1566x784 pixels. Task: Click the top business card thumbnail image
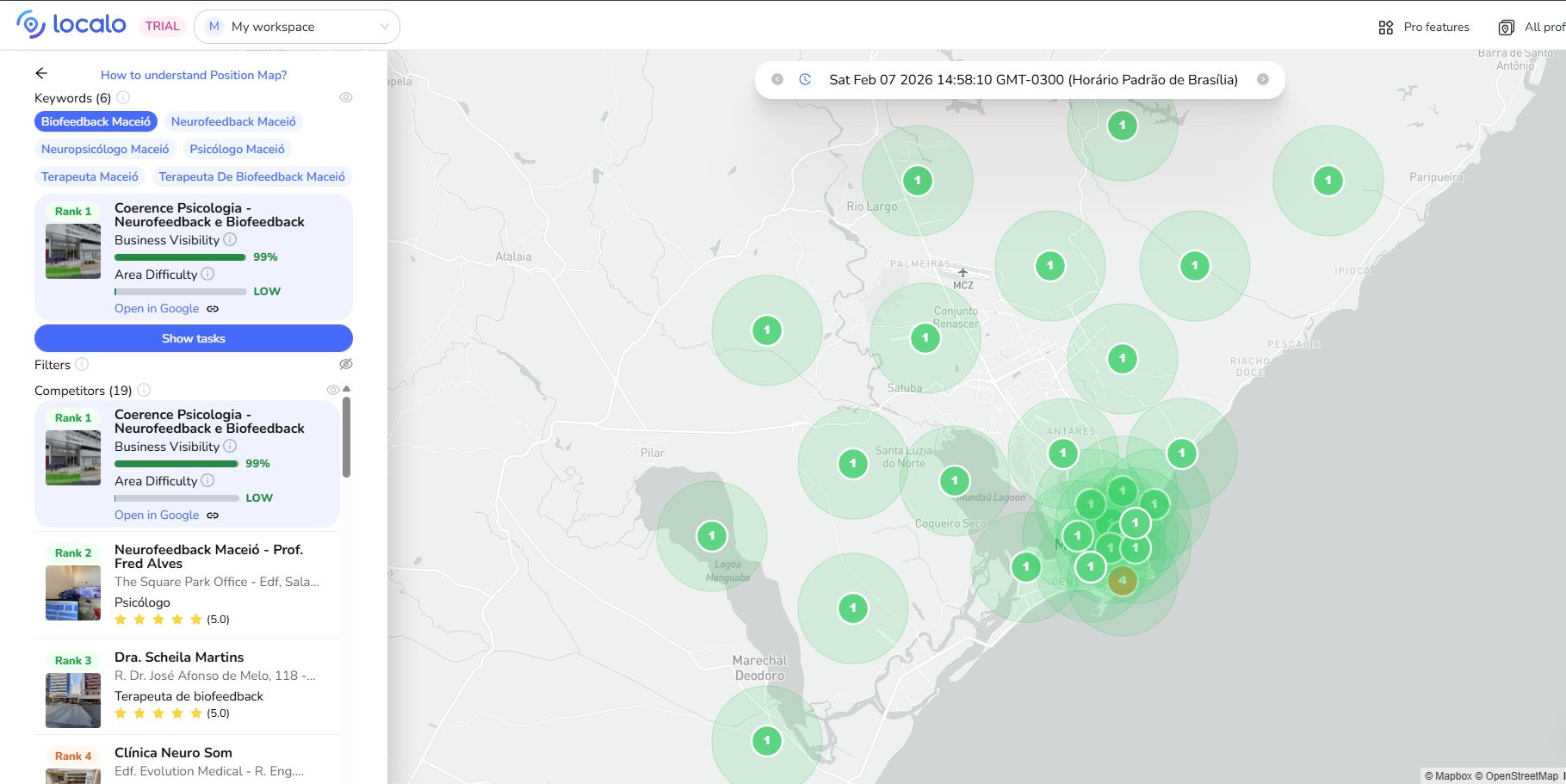73,251
